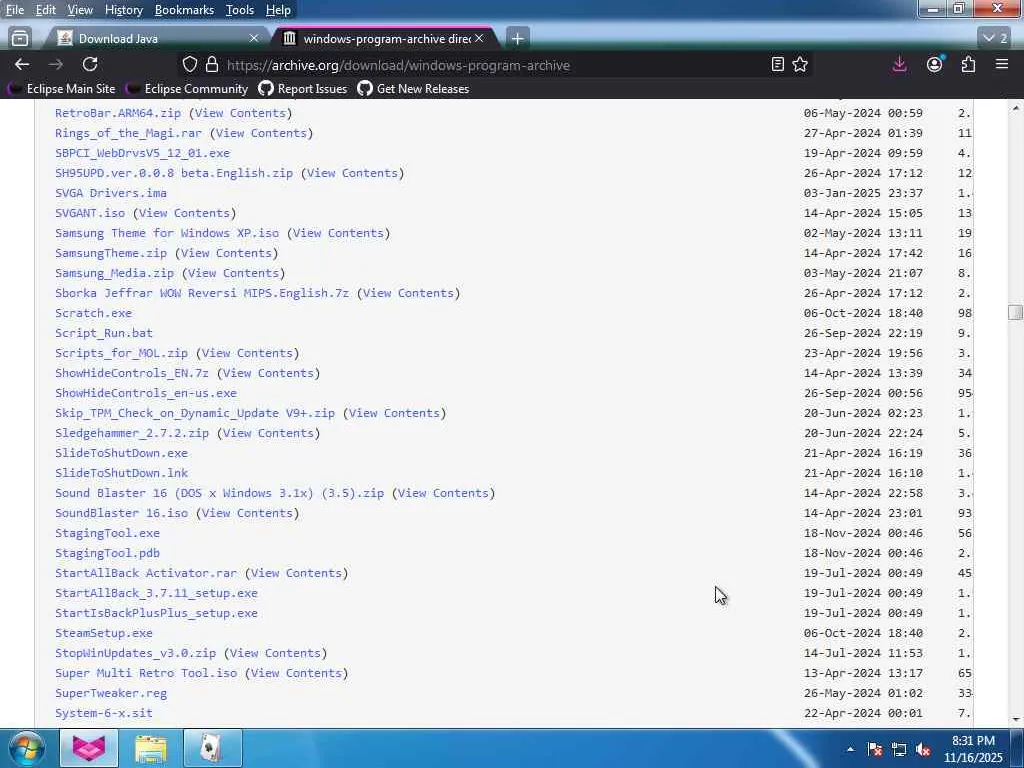The width and height of the screenshot is (1024, 768).
Task: Click the pink browser taskbar icon
Action: tap(89, 748)
